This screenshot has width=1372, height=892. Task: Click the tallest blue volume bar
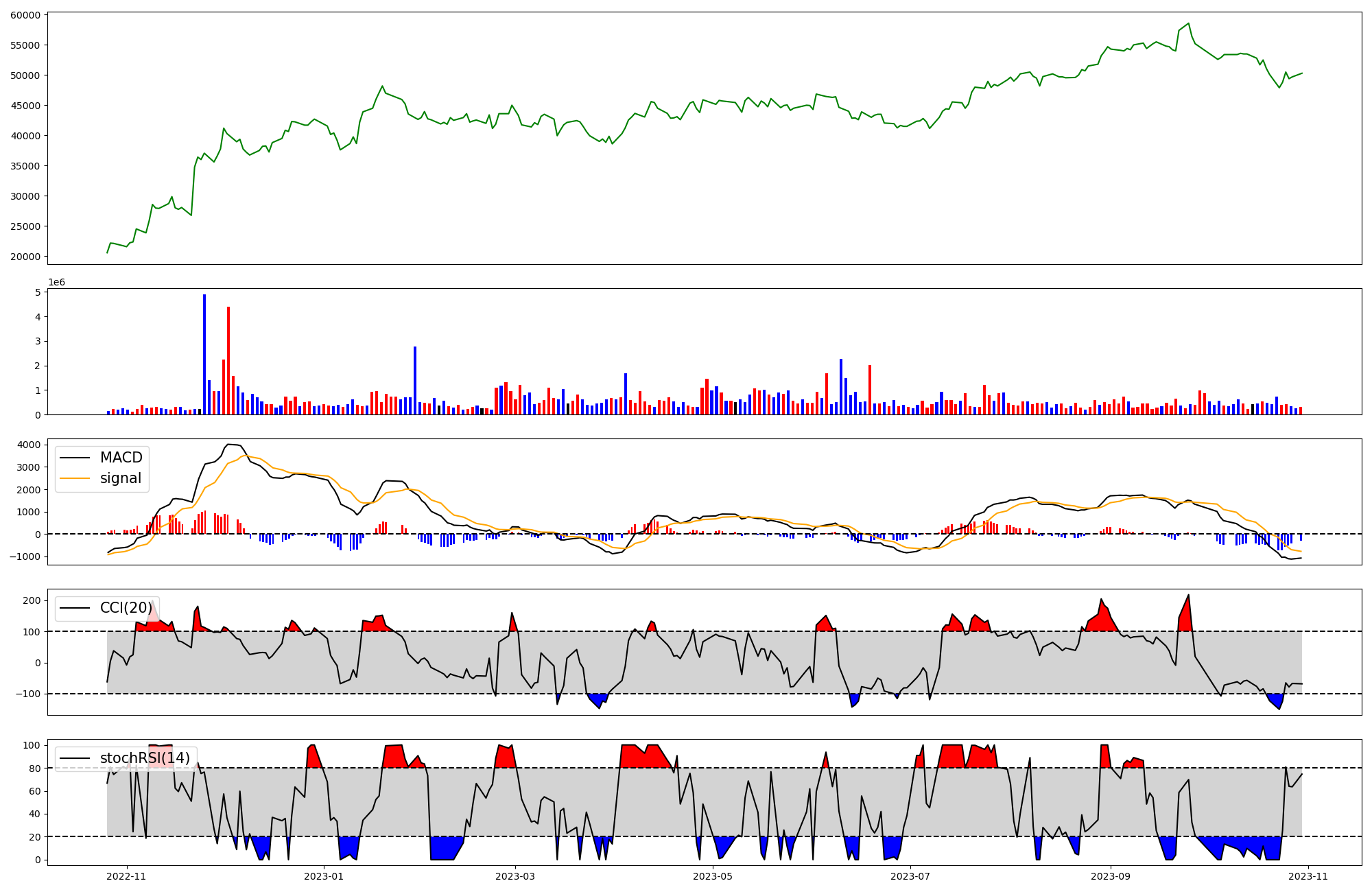tap(204, 353)
